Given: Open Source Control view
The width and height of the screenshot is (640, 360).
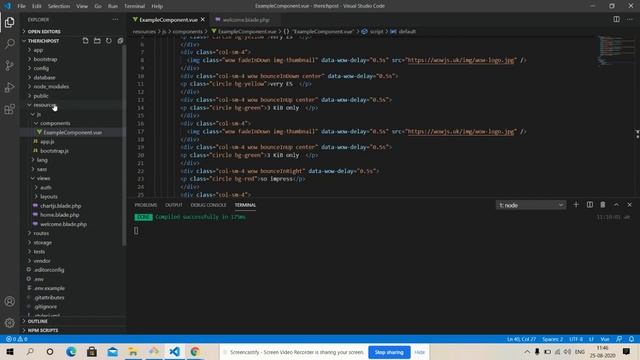Looking at the screenshot, I should point(10,65).
